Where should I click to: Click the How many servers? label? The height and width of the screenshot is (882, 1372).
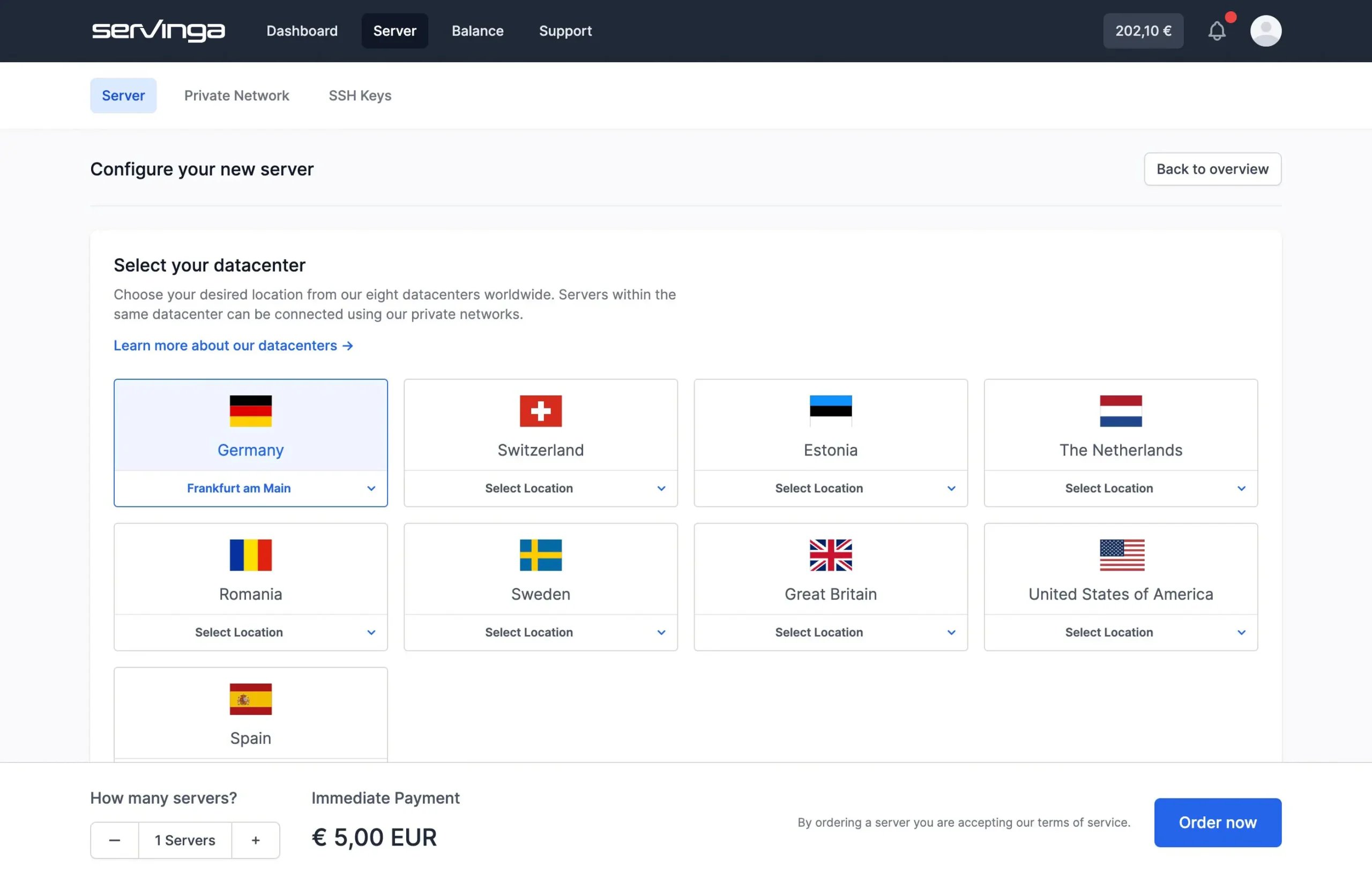(x=164, y=798)
